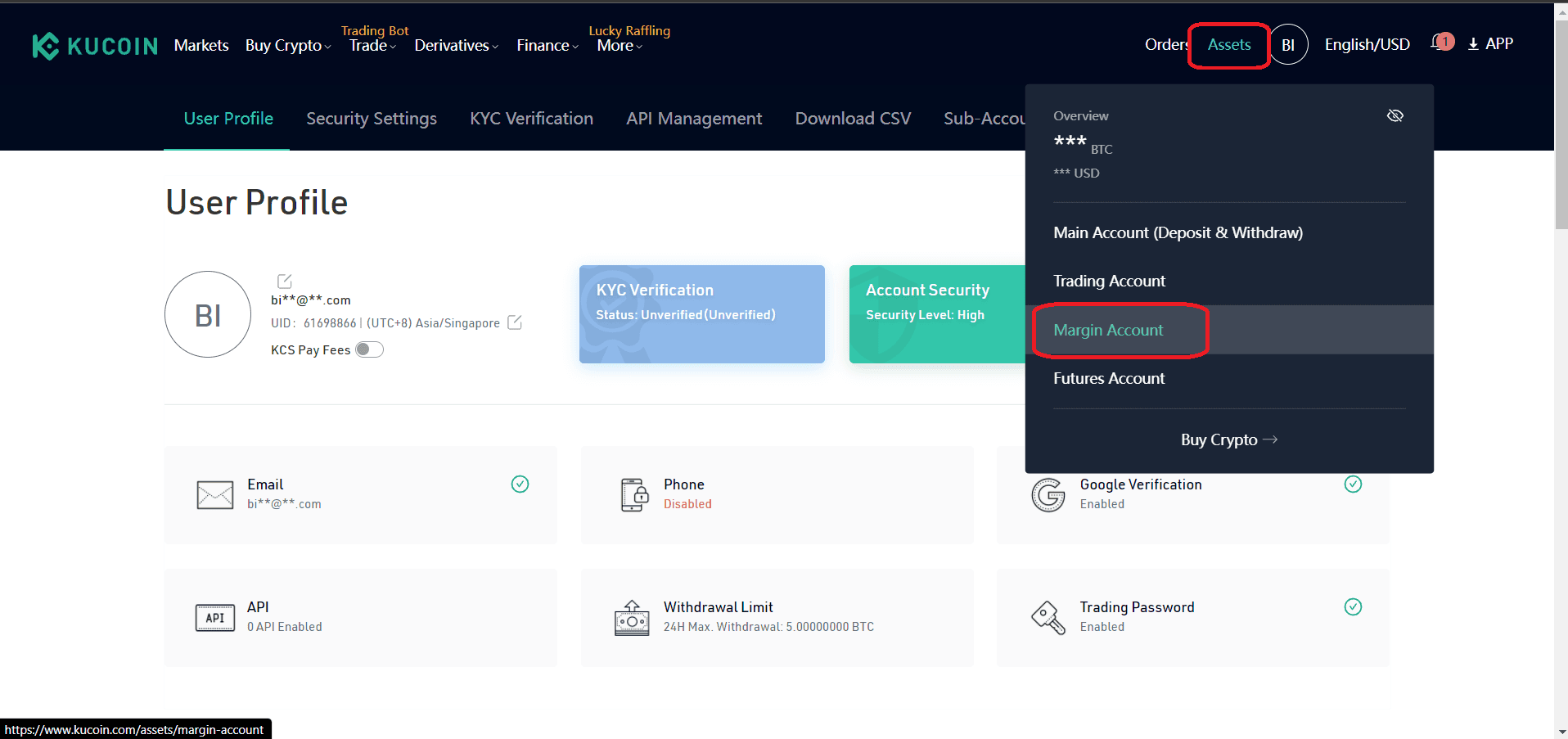The width and height of the screenshot is (1568, 739).
Task: Click Email verified checkmark icon
Action: click(x=520, y=484)
